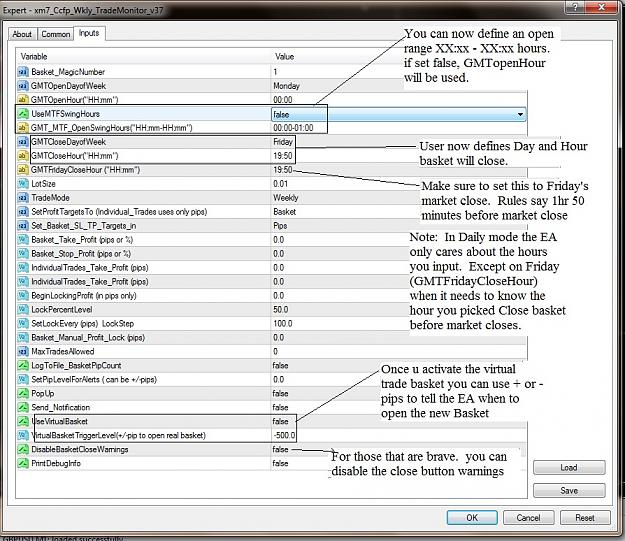
Task: Select the false value of PrintDebugInfo
Action: (x=280, y=463)
